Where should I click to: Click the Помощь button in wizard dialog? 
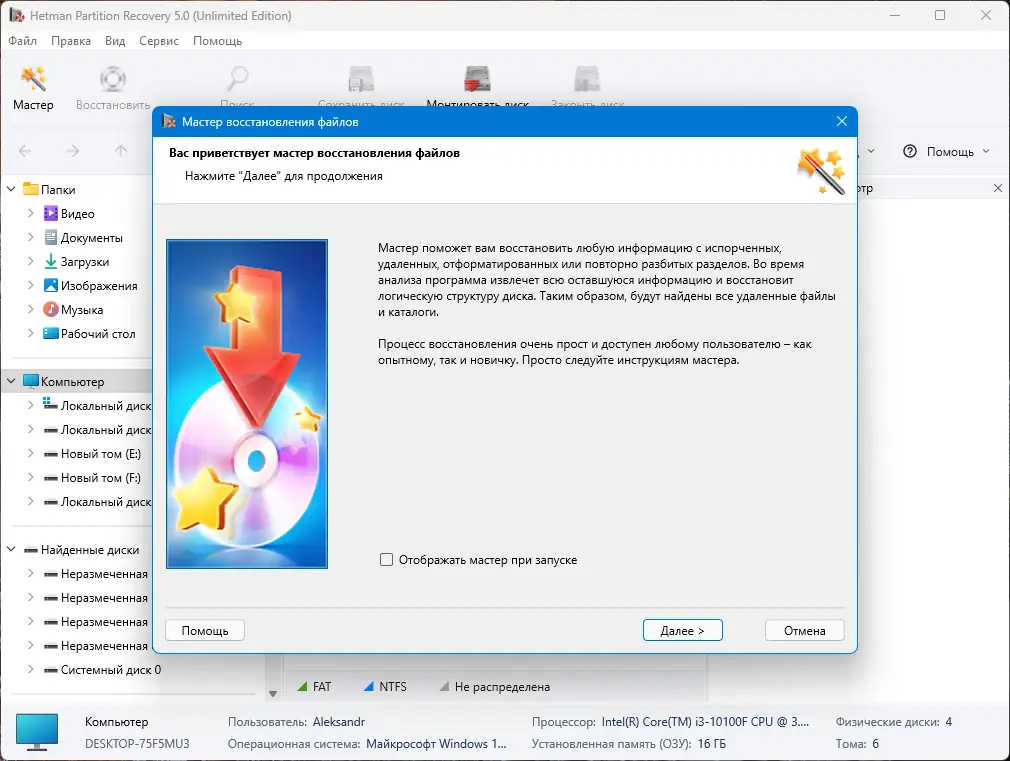pos(205,630)
